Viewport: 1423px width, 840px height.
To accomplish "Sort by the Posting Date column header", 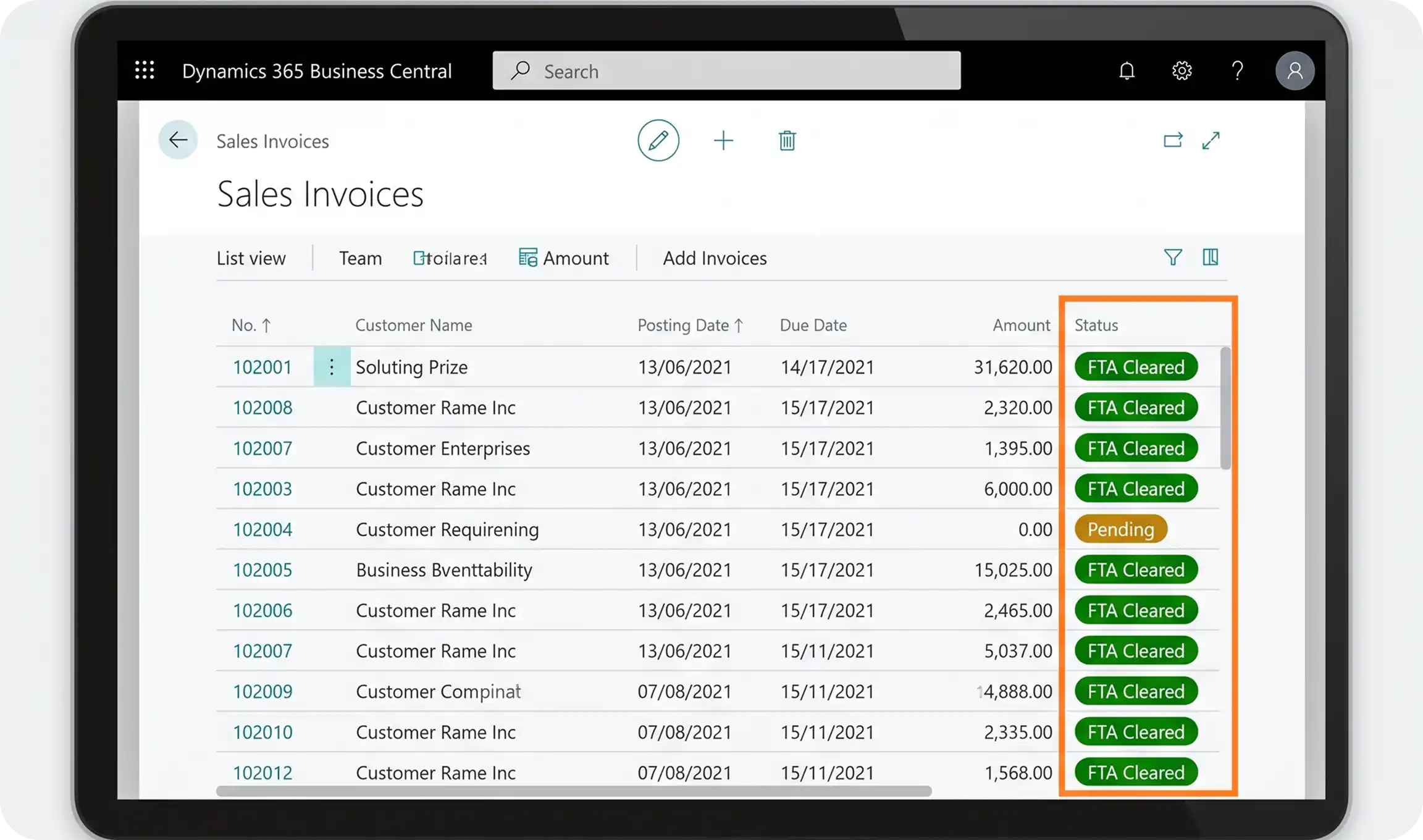I will 691,325.
